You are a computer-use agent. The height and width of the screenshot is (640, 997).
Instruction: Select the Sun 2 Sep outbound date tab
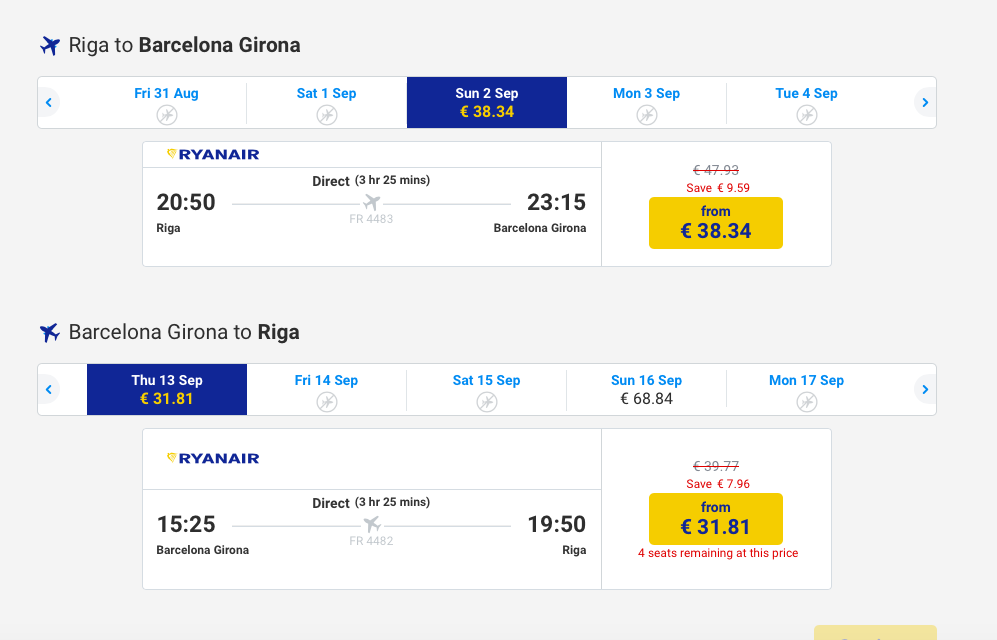486,102
